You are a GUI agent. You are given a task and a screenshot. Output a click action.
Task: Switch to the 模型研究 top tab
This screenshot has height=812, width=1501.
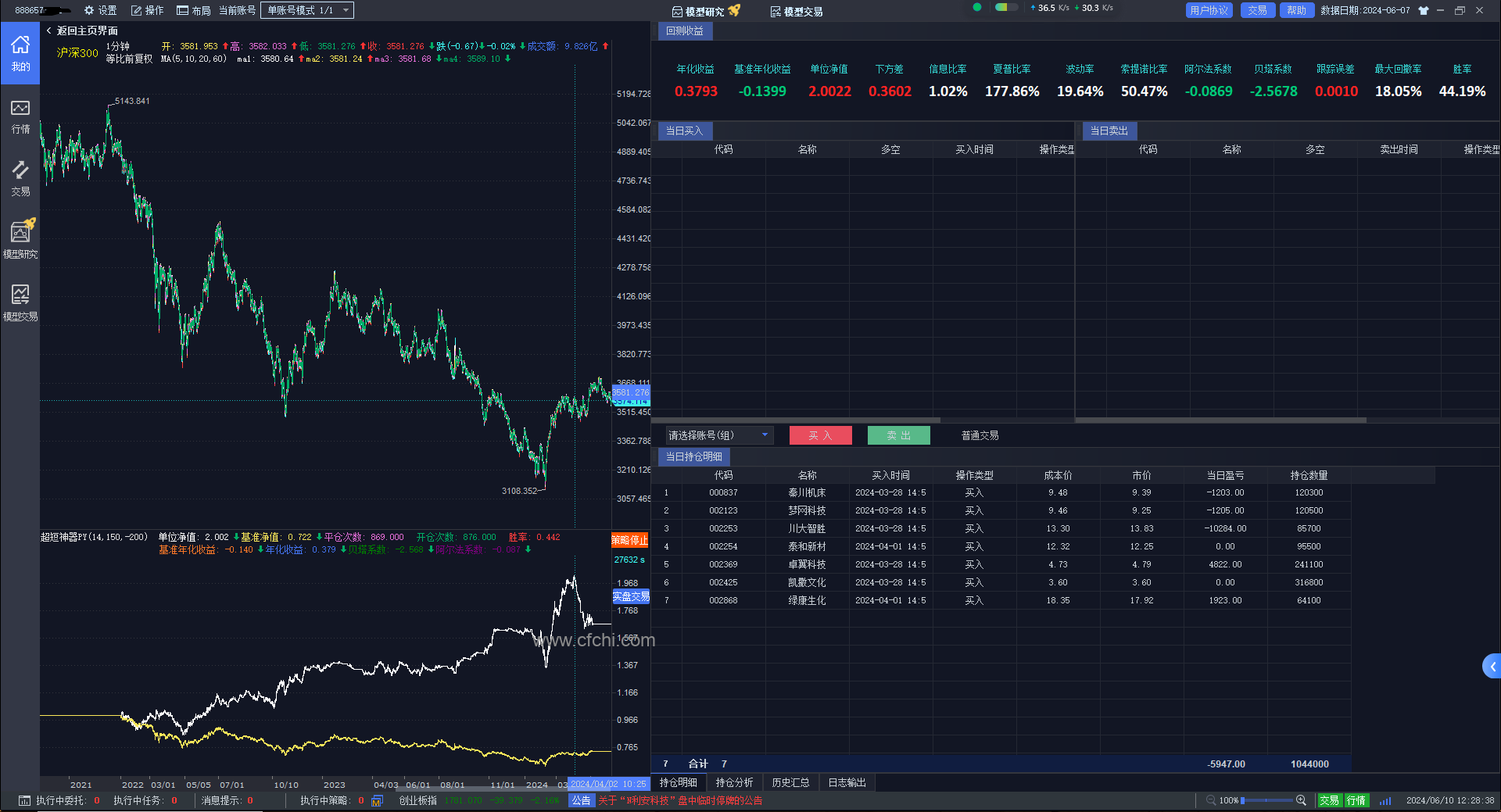coord(705,11)
